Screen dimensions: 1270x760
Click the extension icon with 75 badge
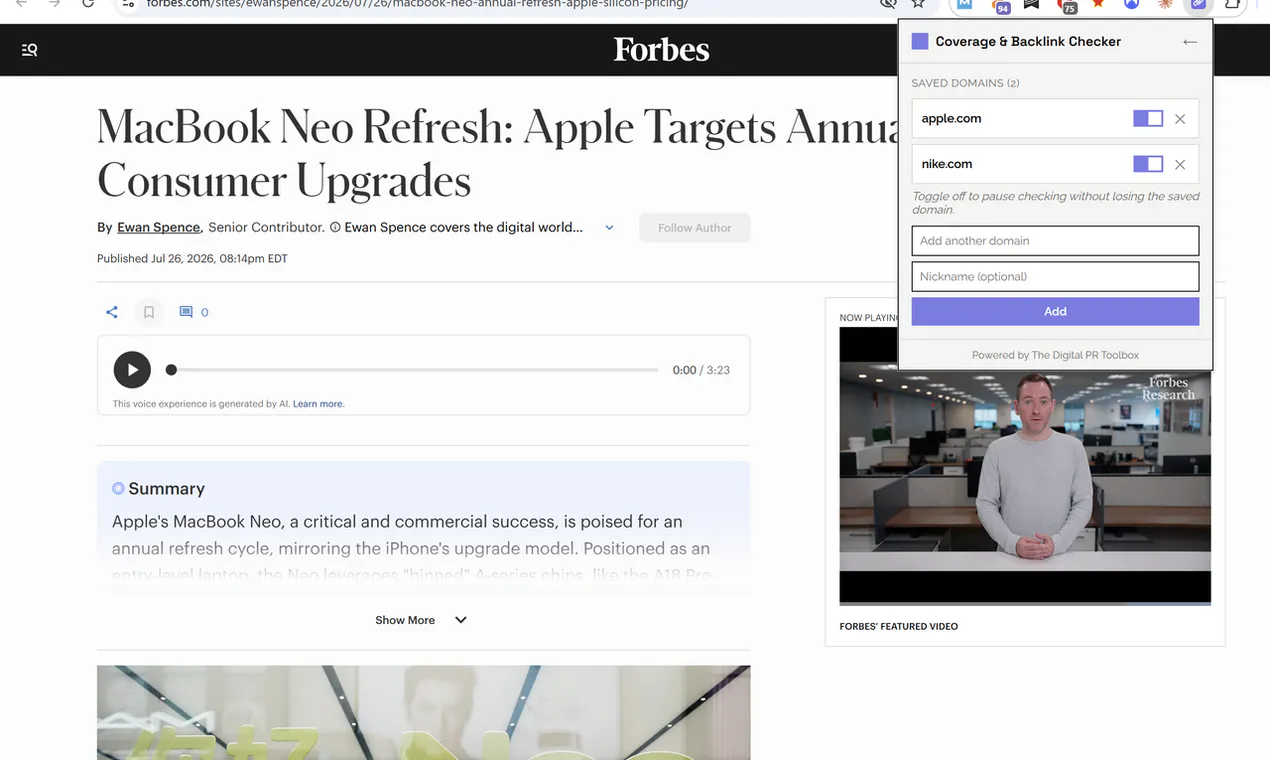1066,5
